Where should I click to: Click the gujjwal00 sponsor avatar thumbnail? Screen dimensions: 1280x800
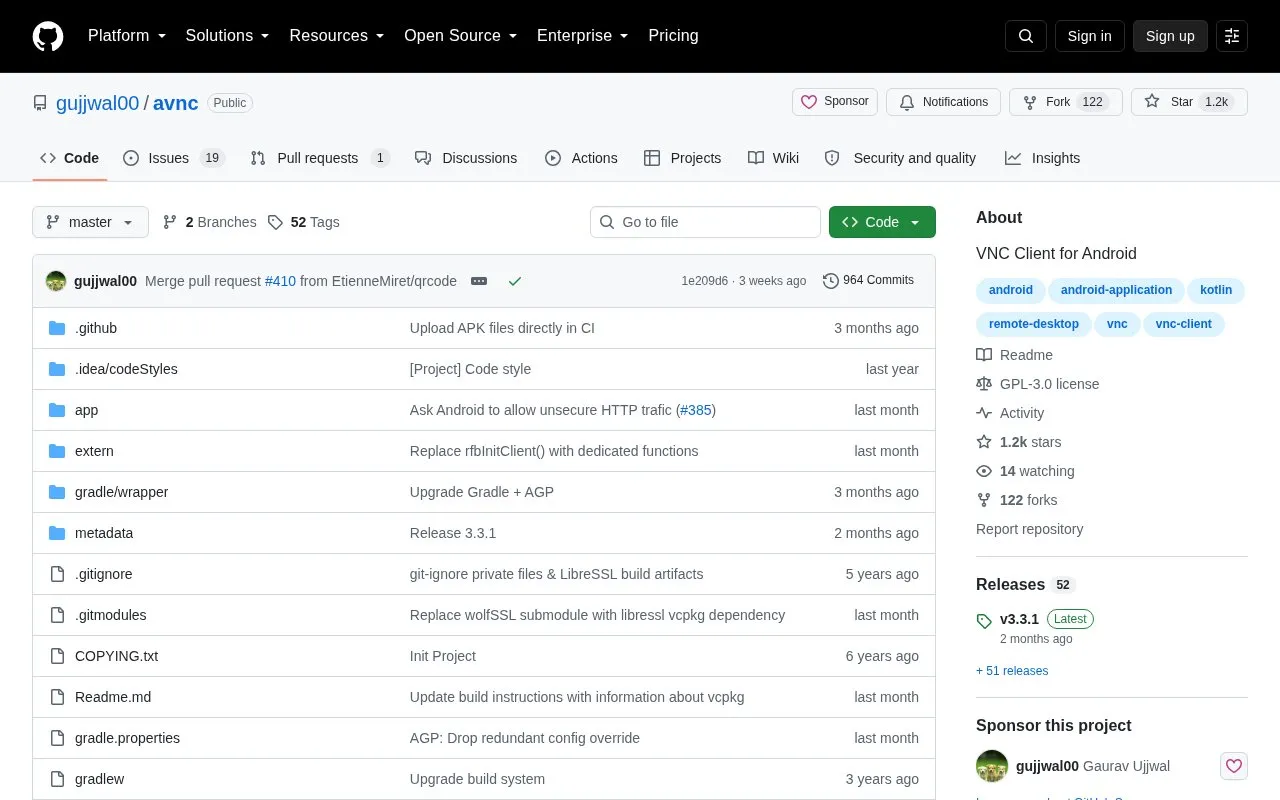[x=992, y=766]
